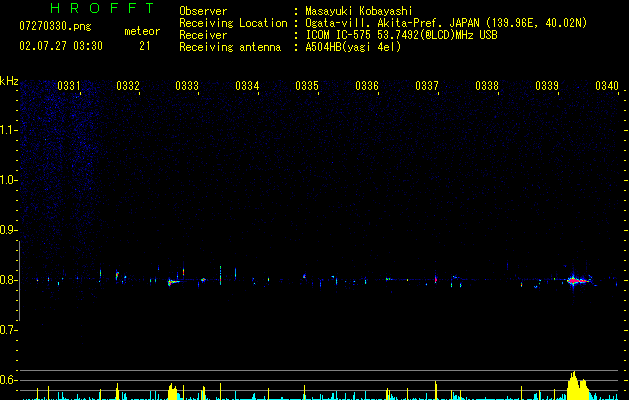
Task: Click the 0.6 kHz axis label
Action: (x=8, y=380)
